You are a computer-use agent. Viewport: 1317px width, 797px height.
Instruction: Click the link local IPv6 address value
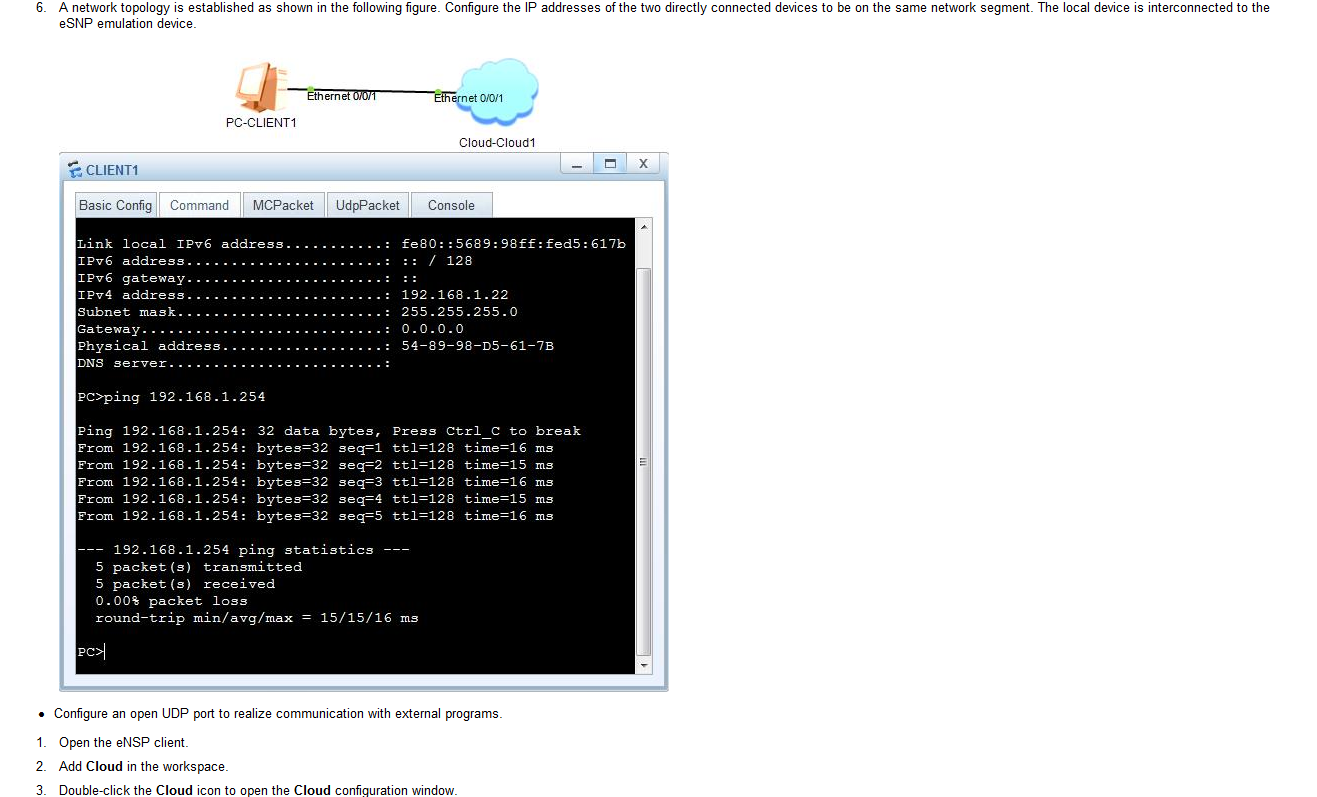click(513, 244)
